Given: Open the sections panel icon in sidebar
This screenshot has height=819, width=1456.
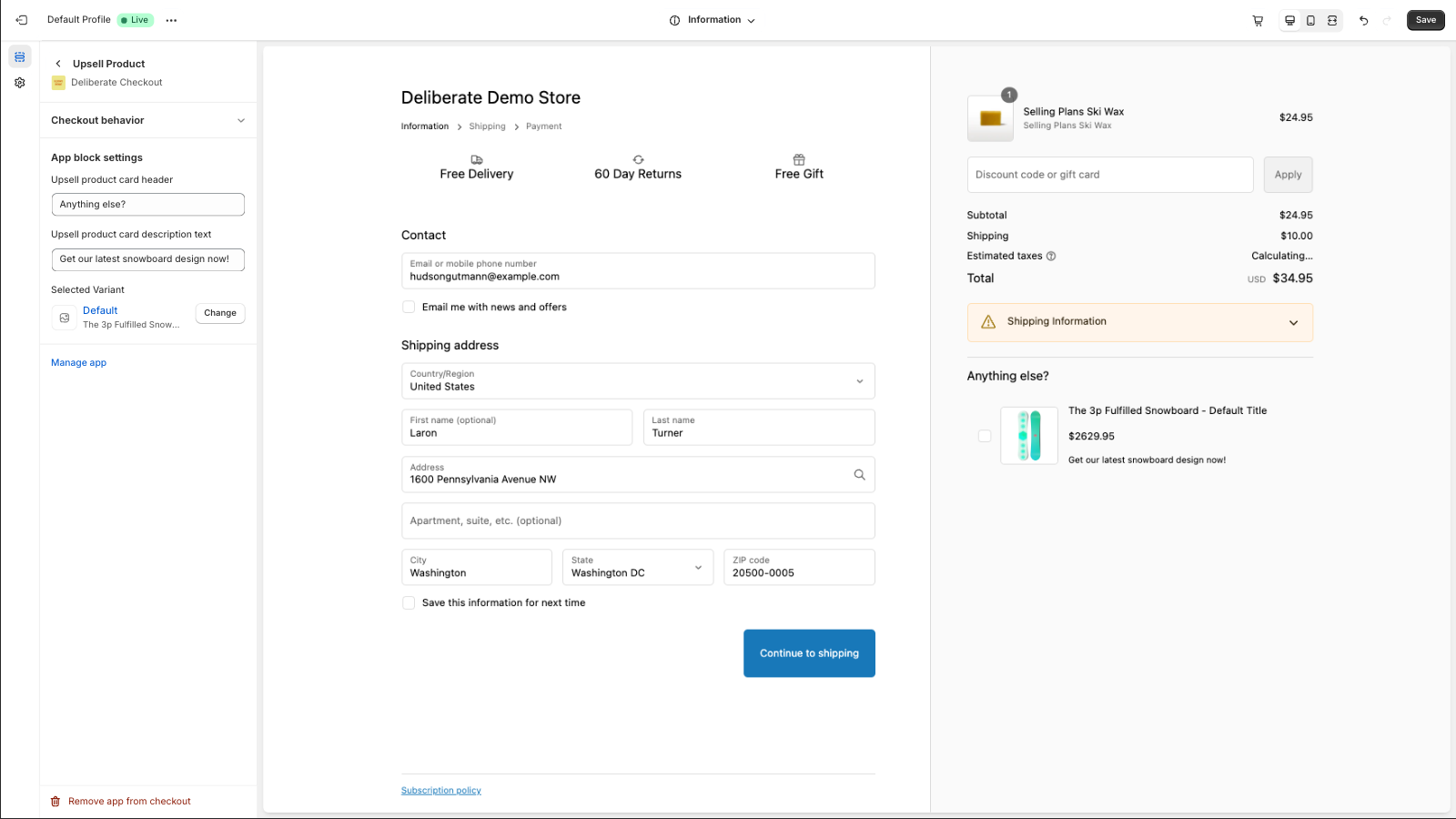Looking at the screenshot, I should 20,56.
